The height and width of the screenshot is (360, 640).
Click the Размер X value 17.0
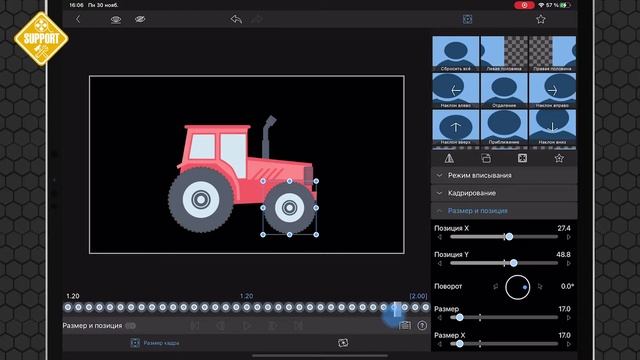pyautogui.click(x=564, y=335)
